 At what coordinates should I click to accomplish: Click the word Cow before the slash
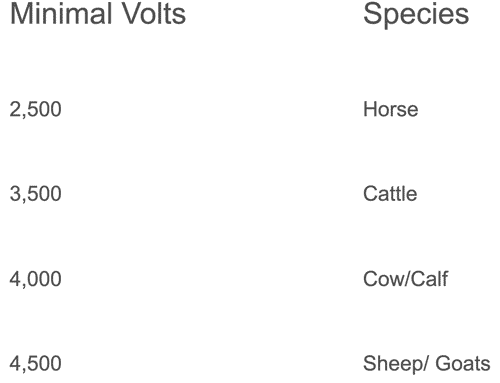384,279
